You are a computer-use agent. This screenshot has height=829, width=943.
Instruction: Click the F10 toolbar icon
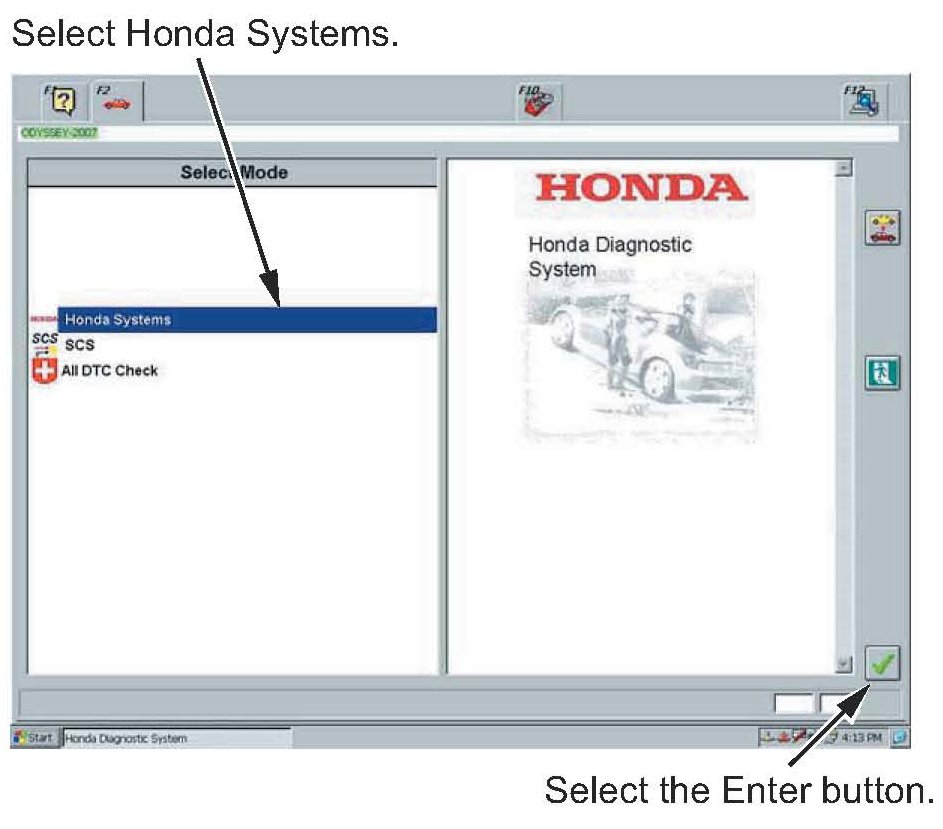[x=539, y=100]
